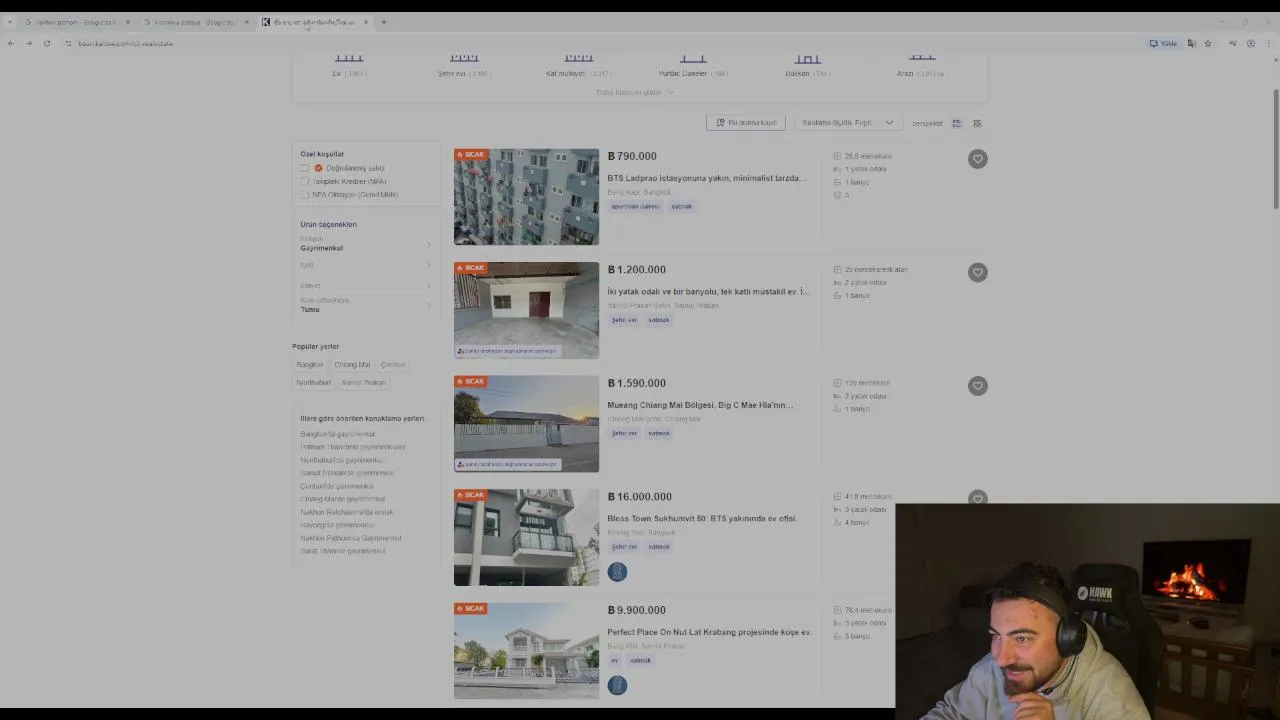Select the Ev category icon
Viewport: 1280px width, 720px height.
click(x=349, y=57)
